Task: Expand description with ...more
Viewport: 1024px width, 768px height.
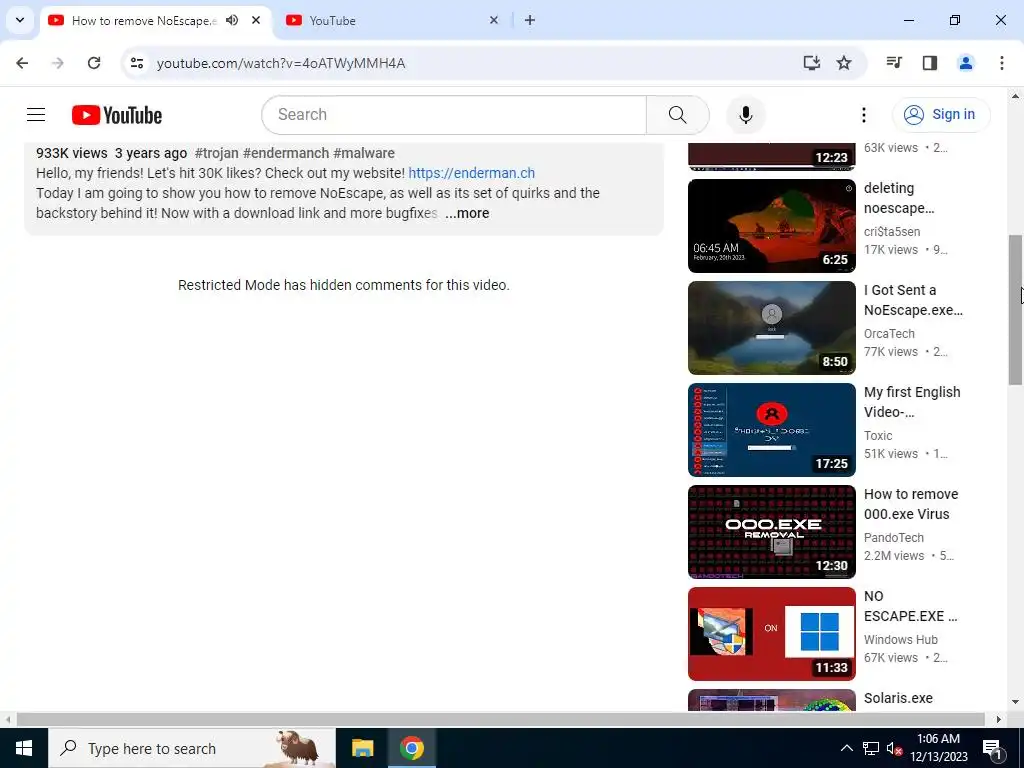Action: click(467, 213)
